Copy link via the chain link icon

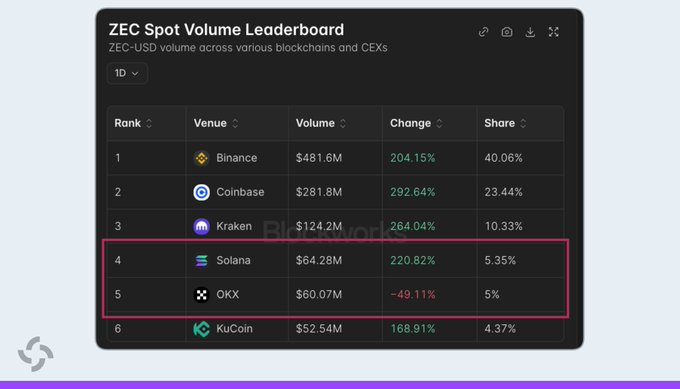coord(483,32)
